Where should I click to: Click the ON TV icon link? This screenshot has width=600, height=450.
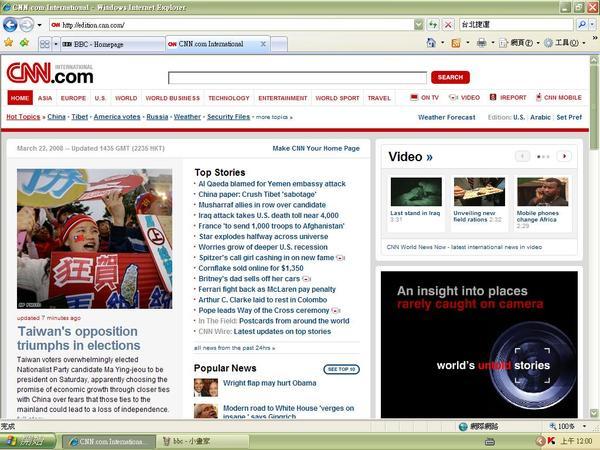pyautogui.click(x=424, y=98)
